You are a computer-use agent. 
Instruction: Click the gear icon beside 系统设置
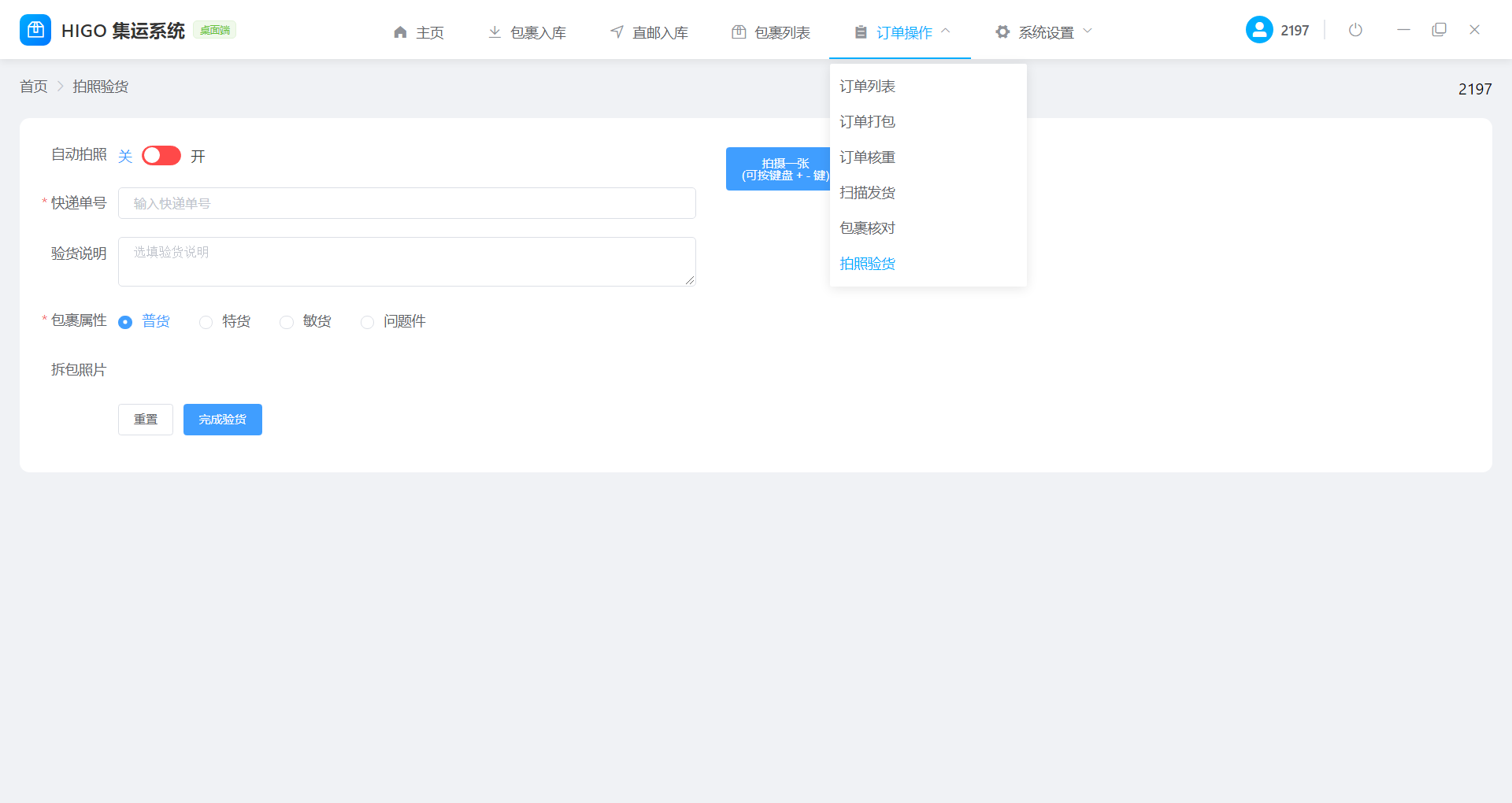pyautogui.click(x=1002, y=32)
